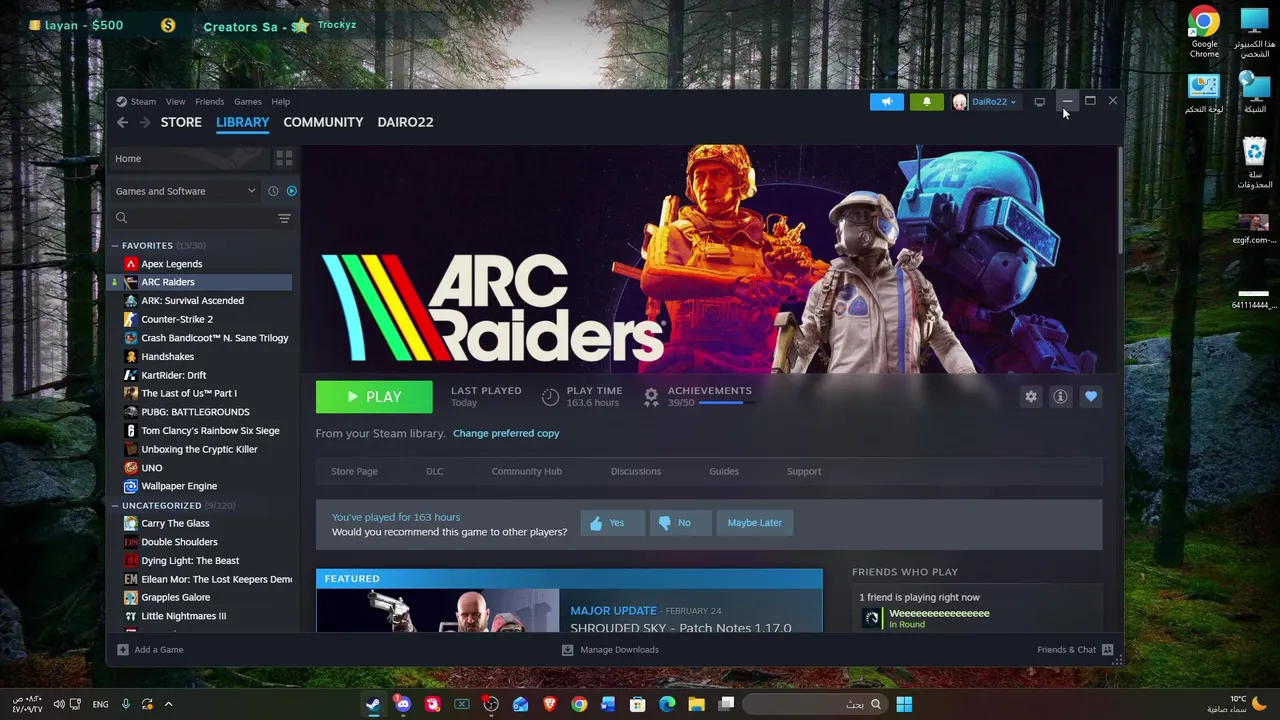Click the green PLAY button
The height and width of the screenshot is (720, 1280).
[374, 397]
